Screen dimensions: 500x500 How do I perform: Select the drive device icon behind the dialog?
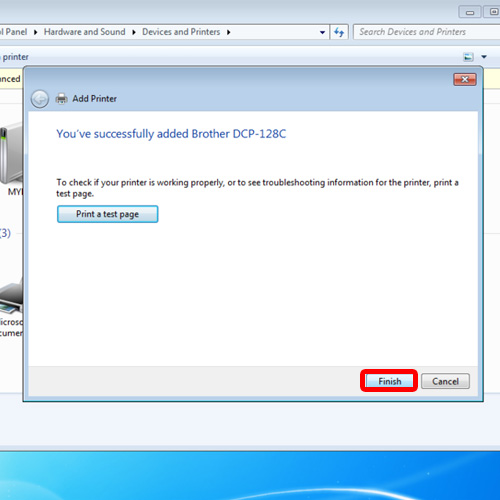point(11,154)
